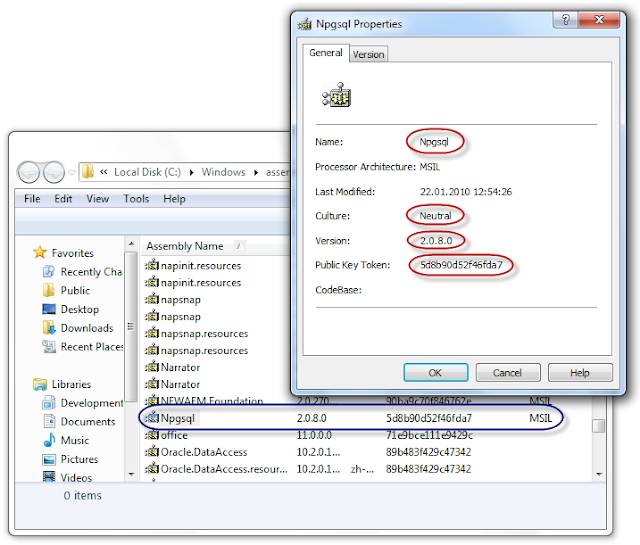Open the Tools menu
This screenshot has width=640, height=545.
click(136, 199)
